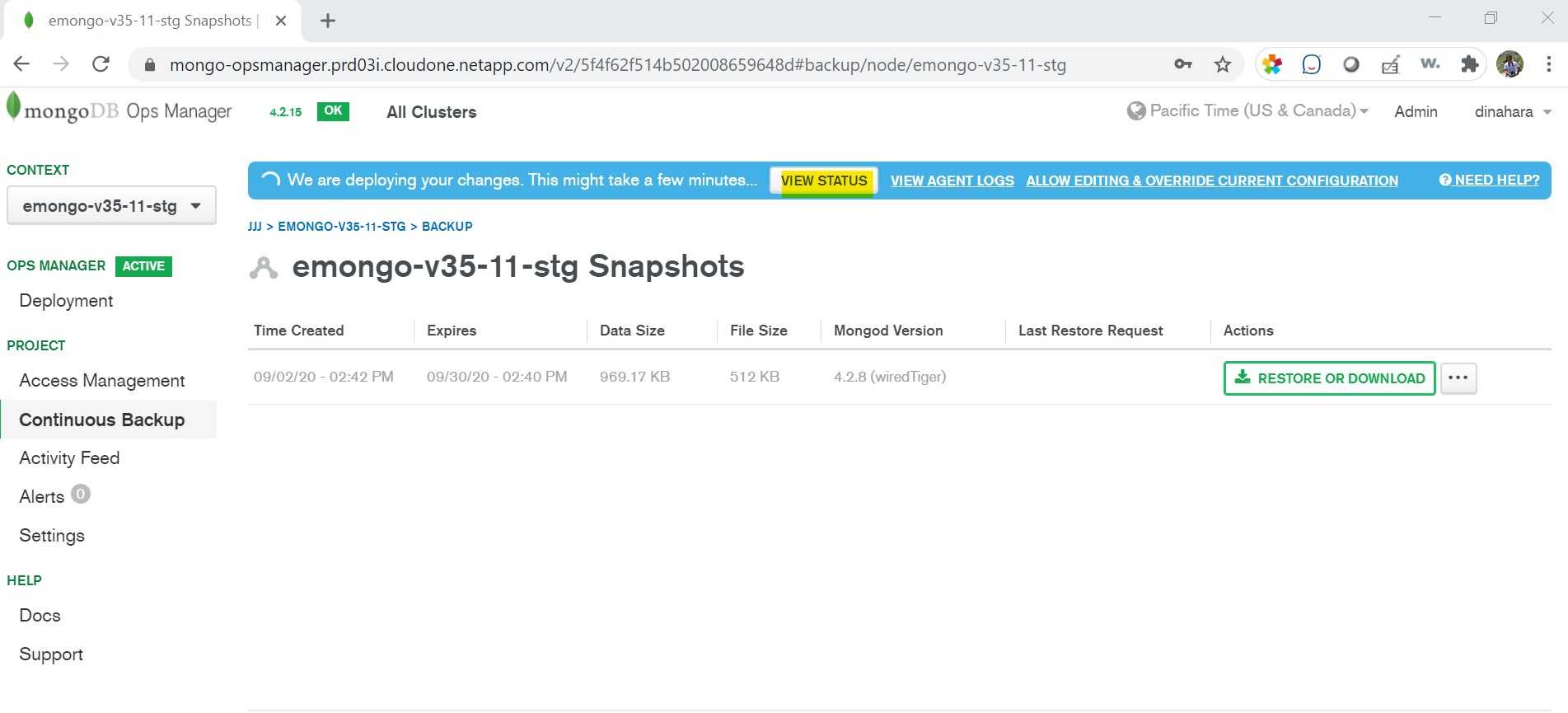The height and width of the screenshot is (713, 1568).
Task: Open the W. extension
Action: click(x=1430, y=63)
